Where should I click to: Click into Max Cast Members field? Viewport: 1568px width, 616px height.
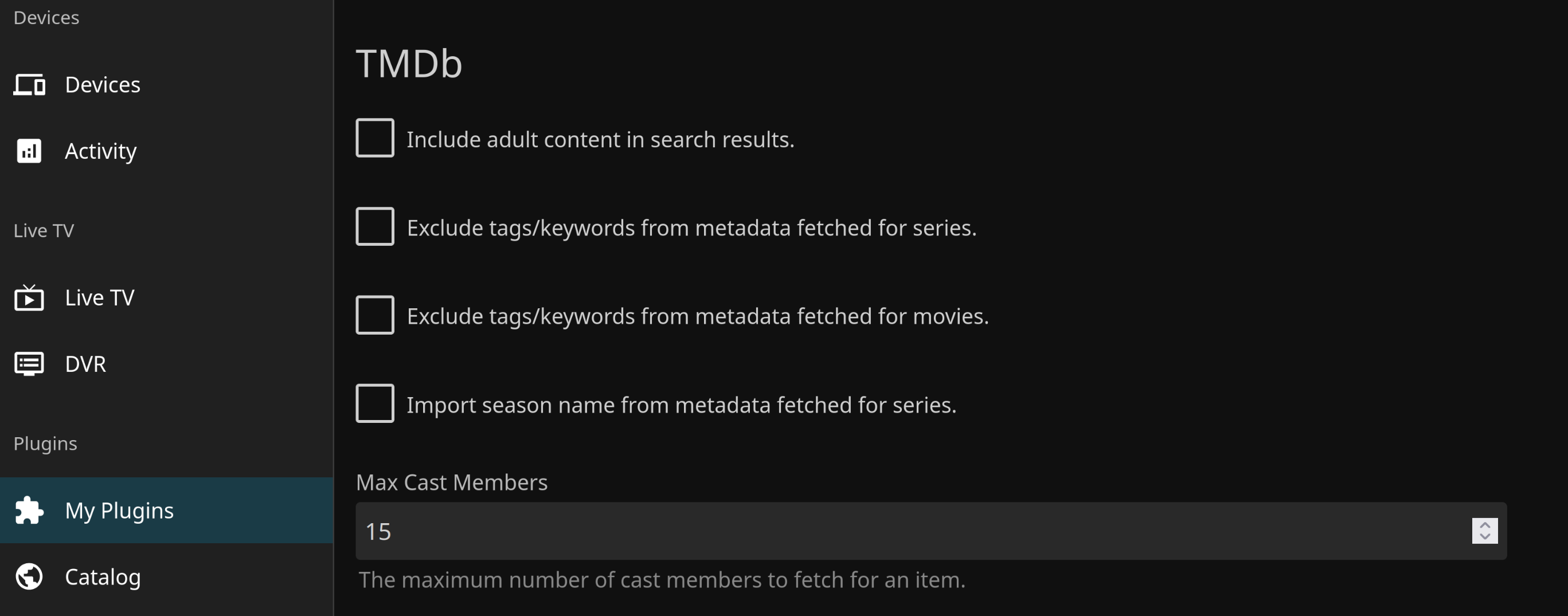(852, 531)
